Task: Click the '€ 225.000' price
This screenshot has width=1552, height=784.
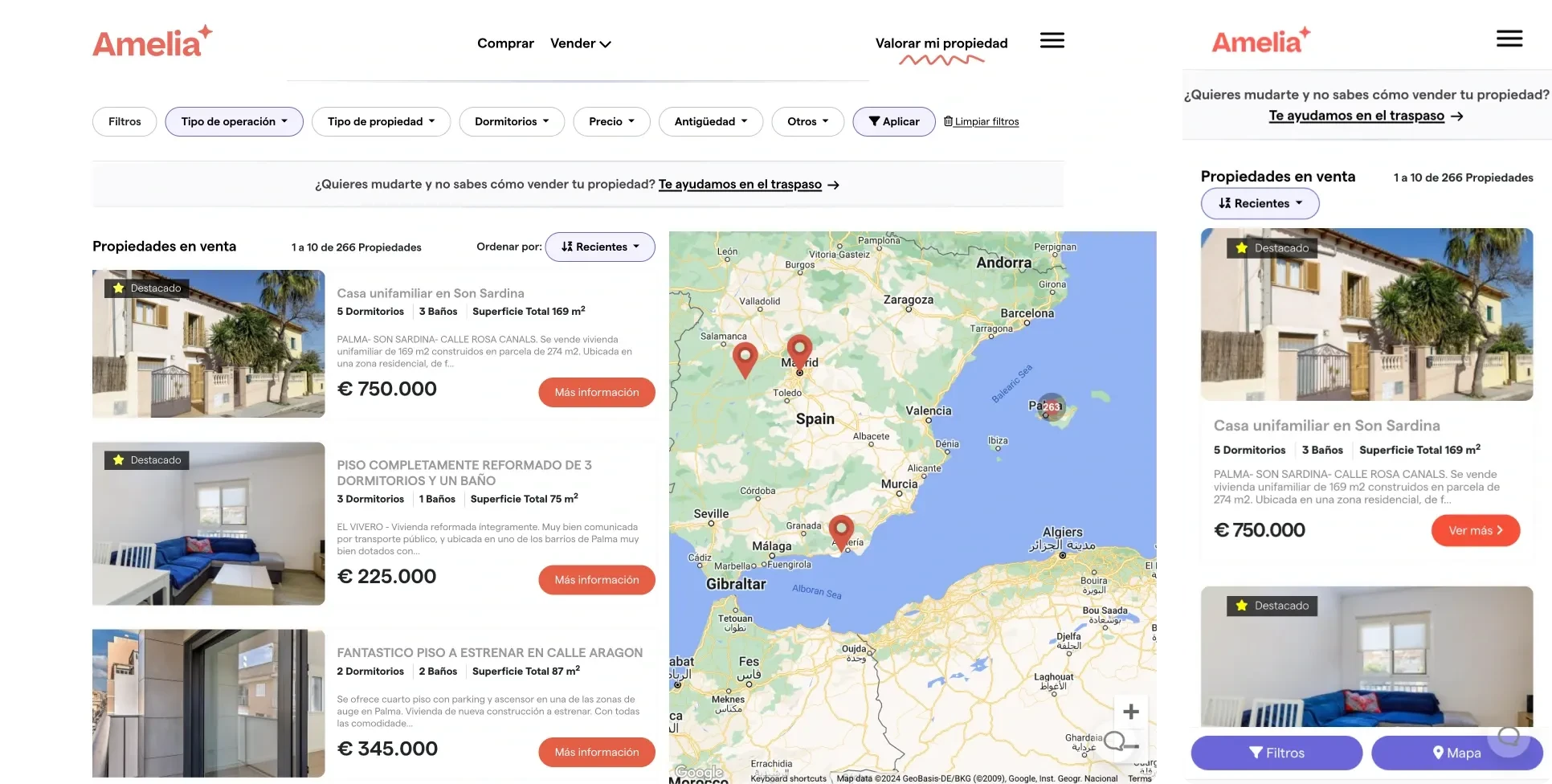Action: (x=386, y=577)
